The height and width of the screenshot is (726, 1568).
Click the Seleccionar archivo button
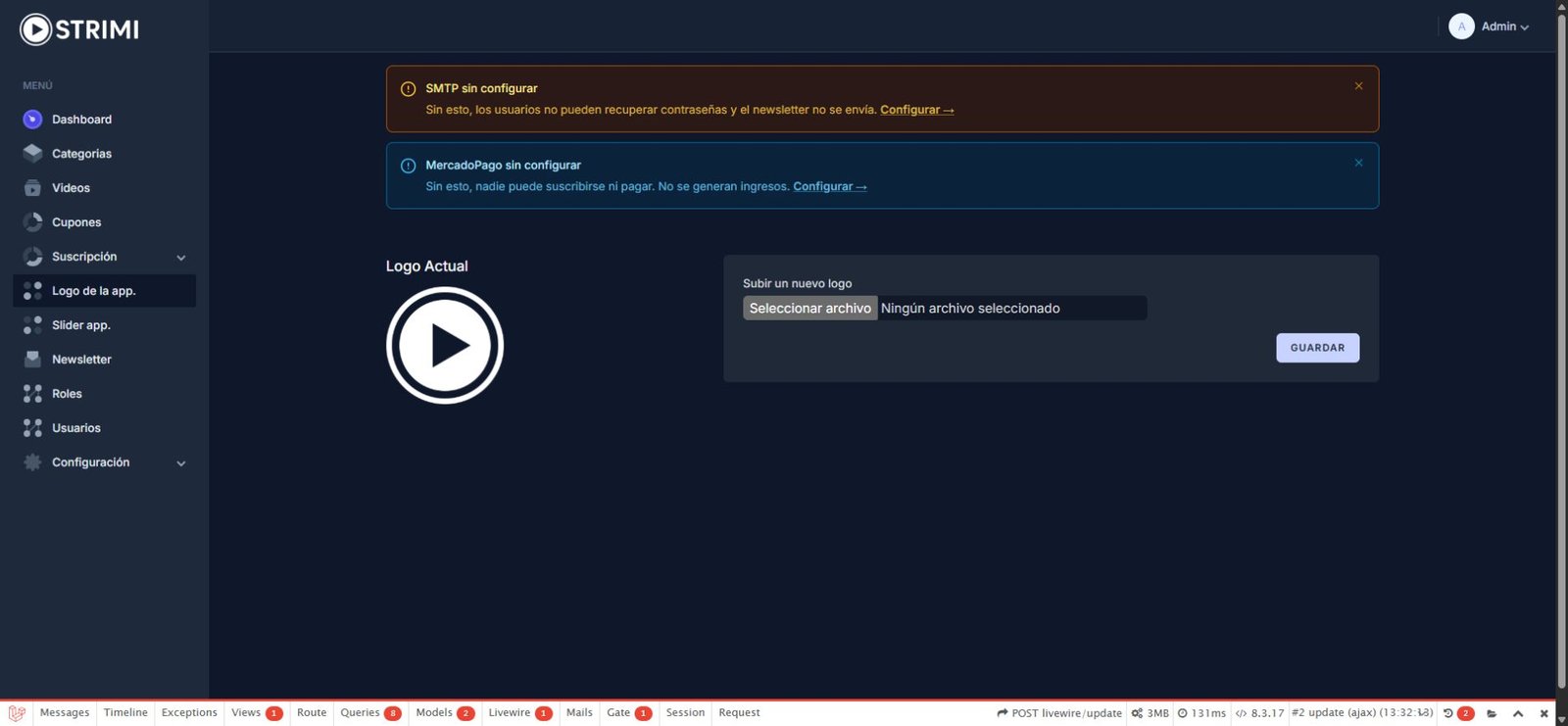pyautogui.click(x=809, y=309)
